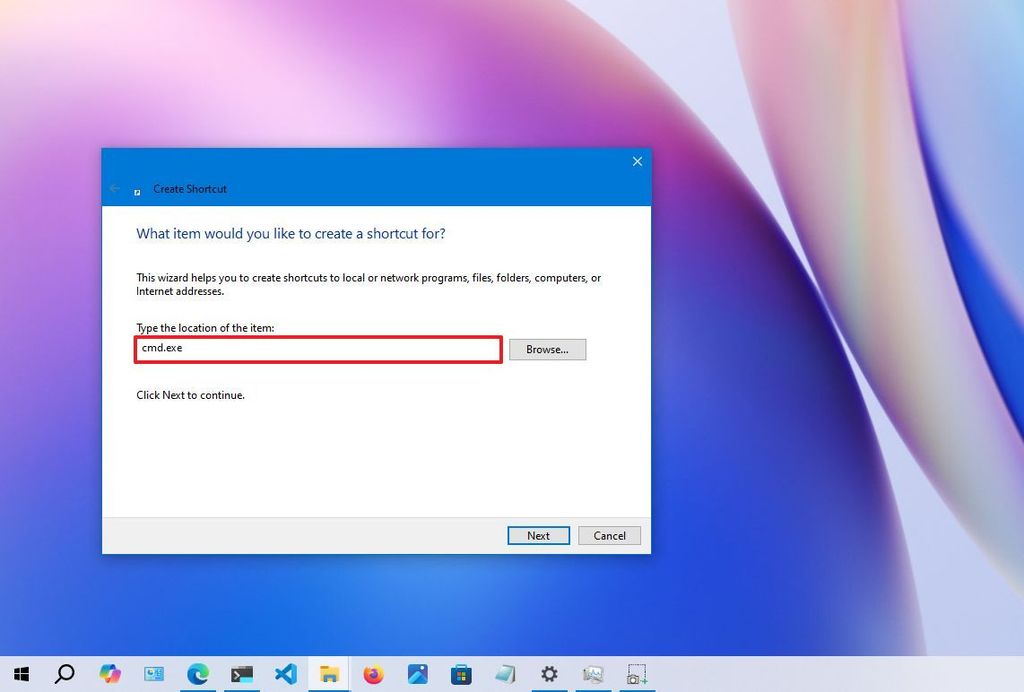Click the 'What item would you like to create a shortcut for?' heading
The image size is (1024, 692).
pos(291,234)
